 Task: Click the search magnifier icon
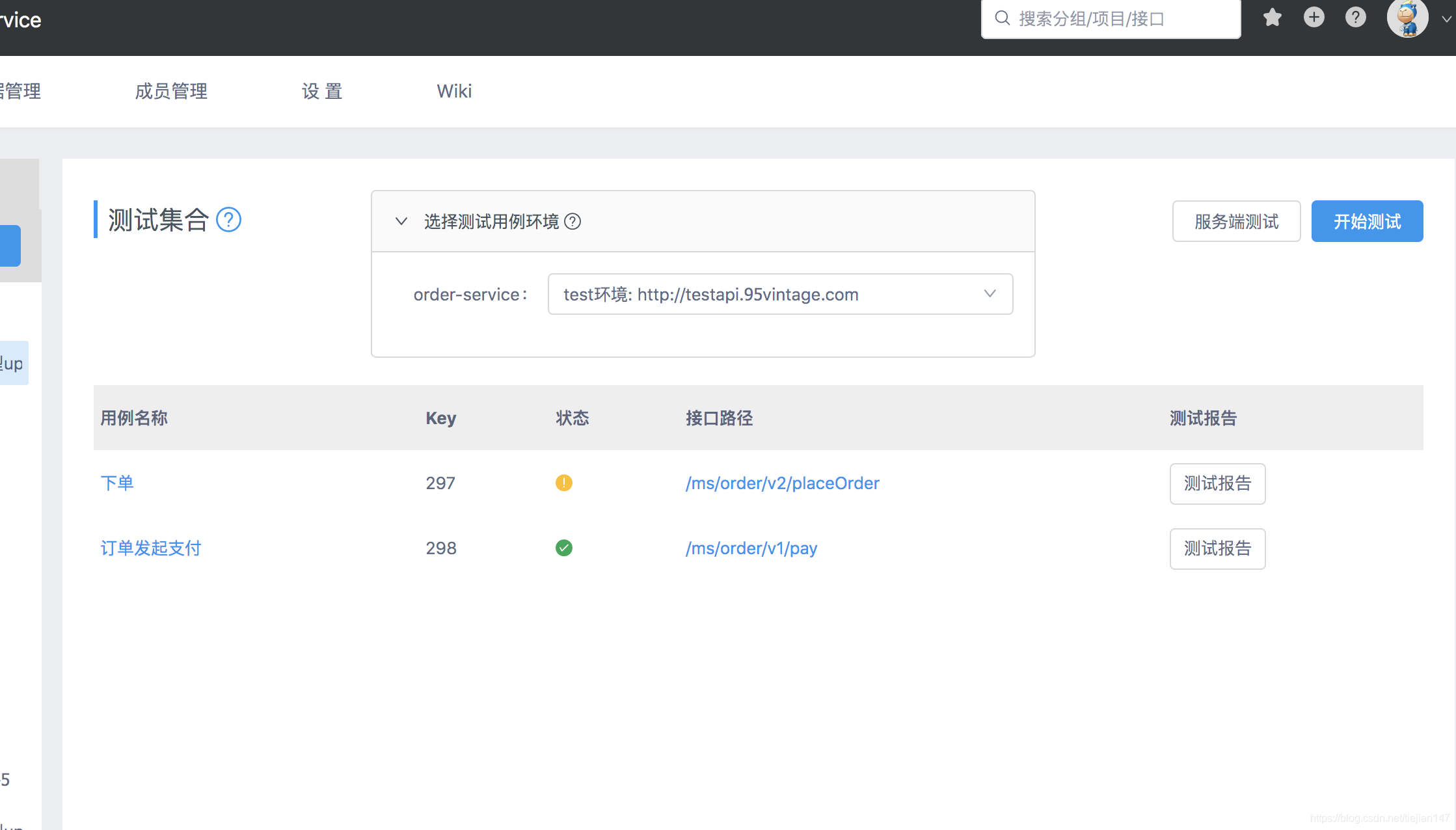coord(1003,18)
